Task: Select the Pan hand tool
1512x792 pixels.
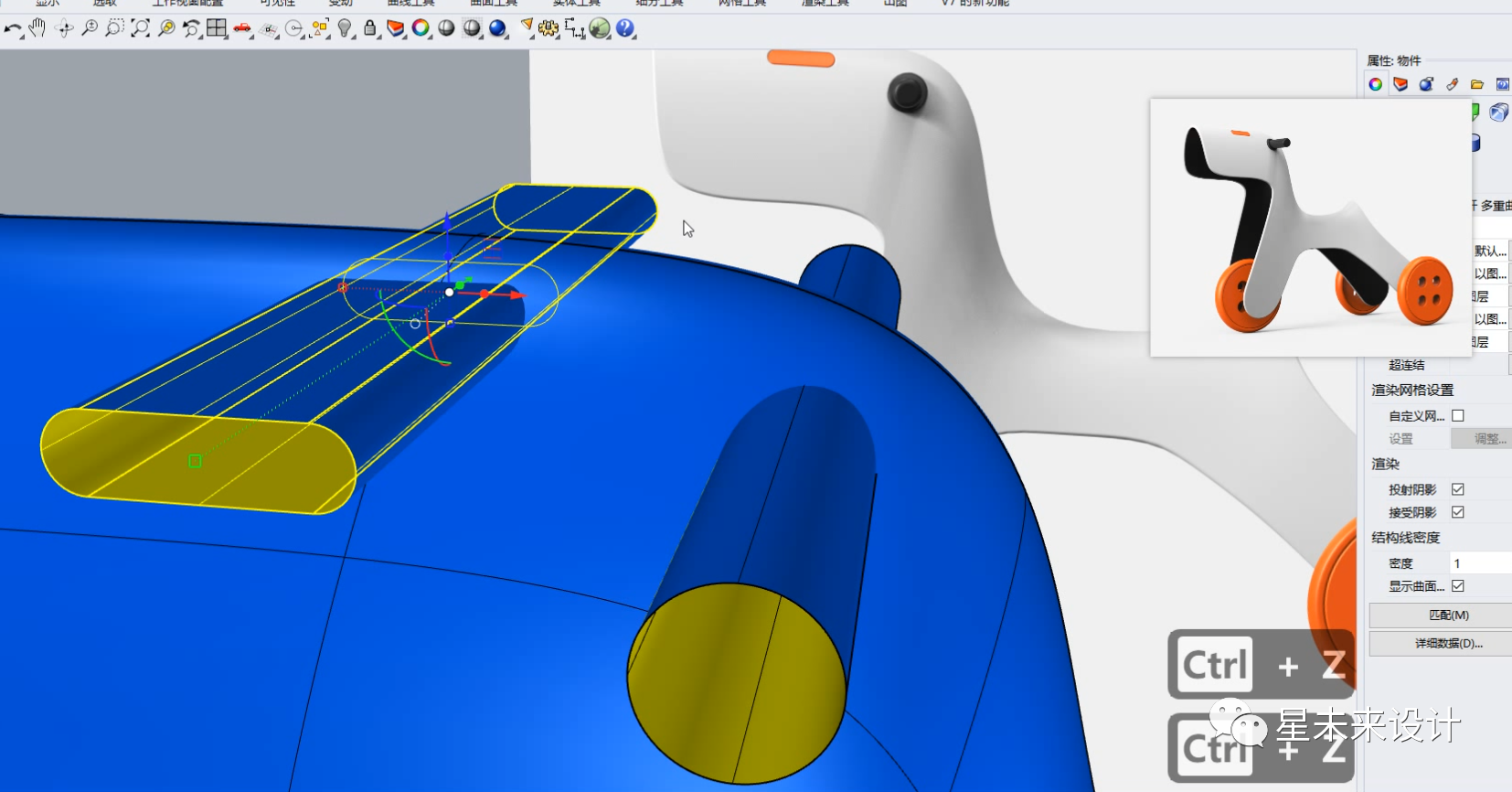Action: tap(37, 28)
